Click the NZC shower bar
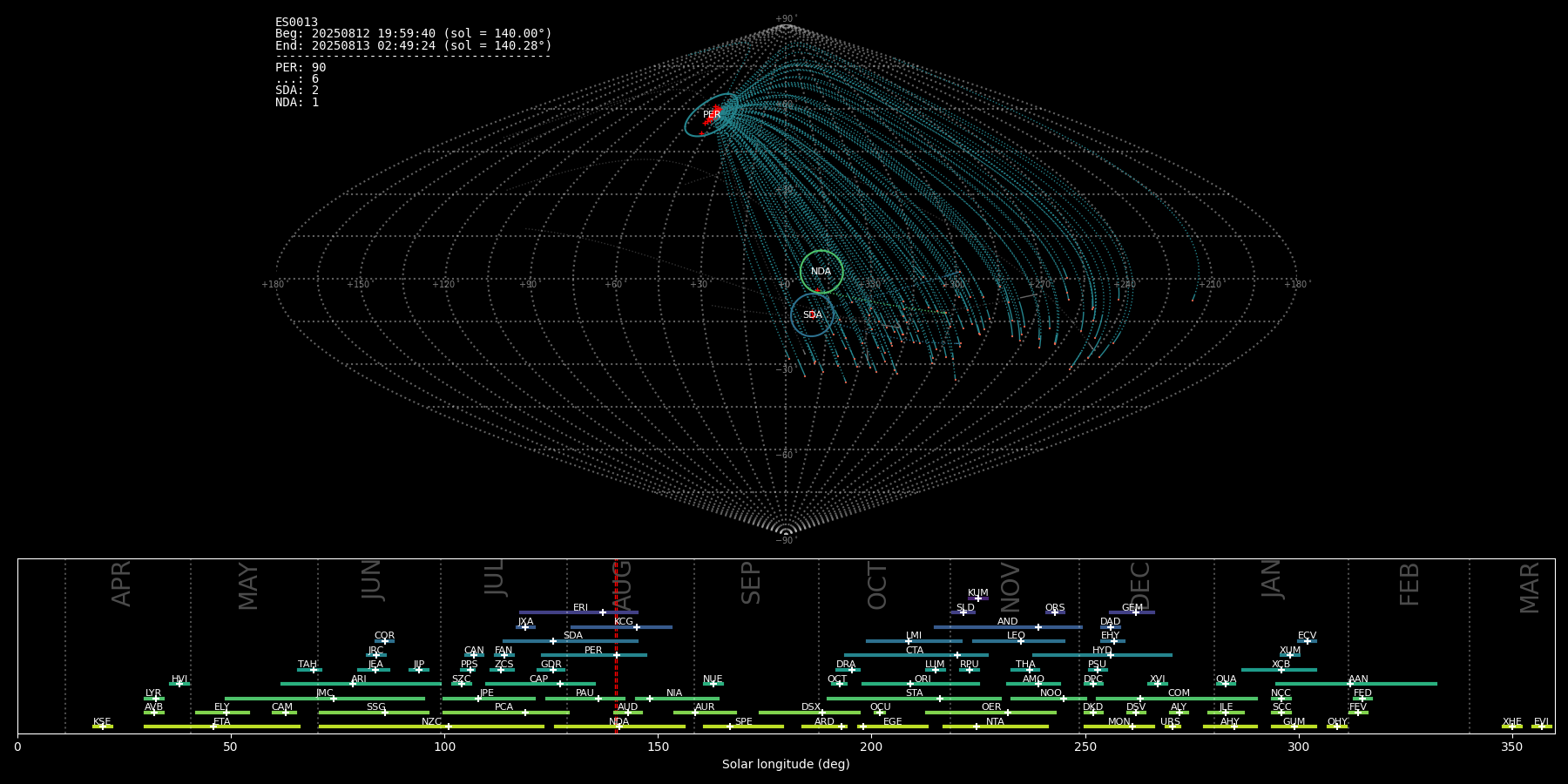Image resolution: width=1568 pixels, height=784 pixels. pyautogui.click(x=431, y=727)
